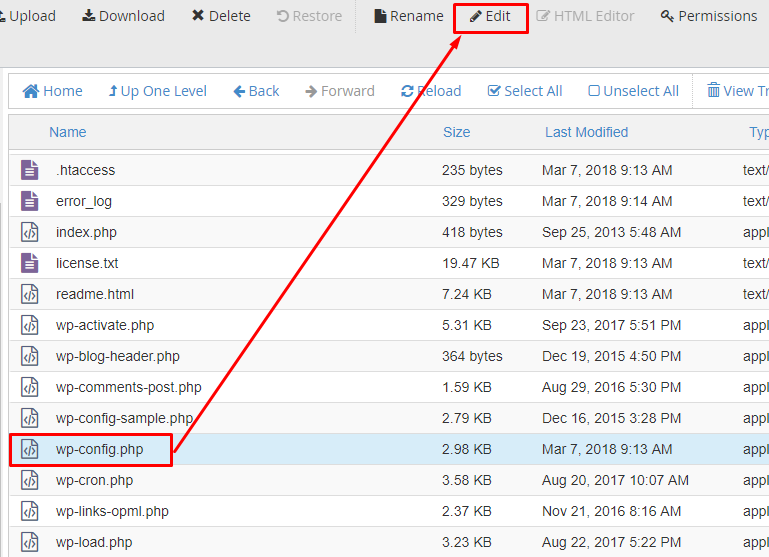Viewport: 769px width, 557px height.
Task: Click the Nov 21, 2016 8:16 AM date
Action: [x=612, y=511]
